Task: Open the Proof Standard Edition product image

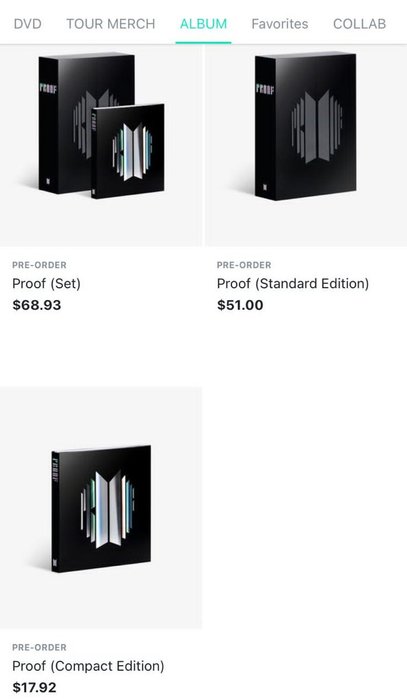Action: tap(306, 146)
